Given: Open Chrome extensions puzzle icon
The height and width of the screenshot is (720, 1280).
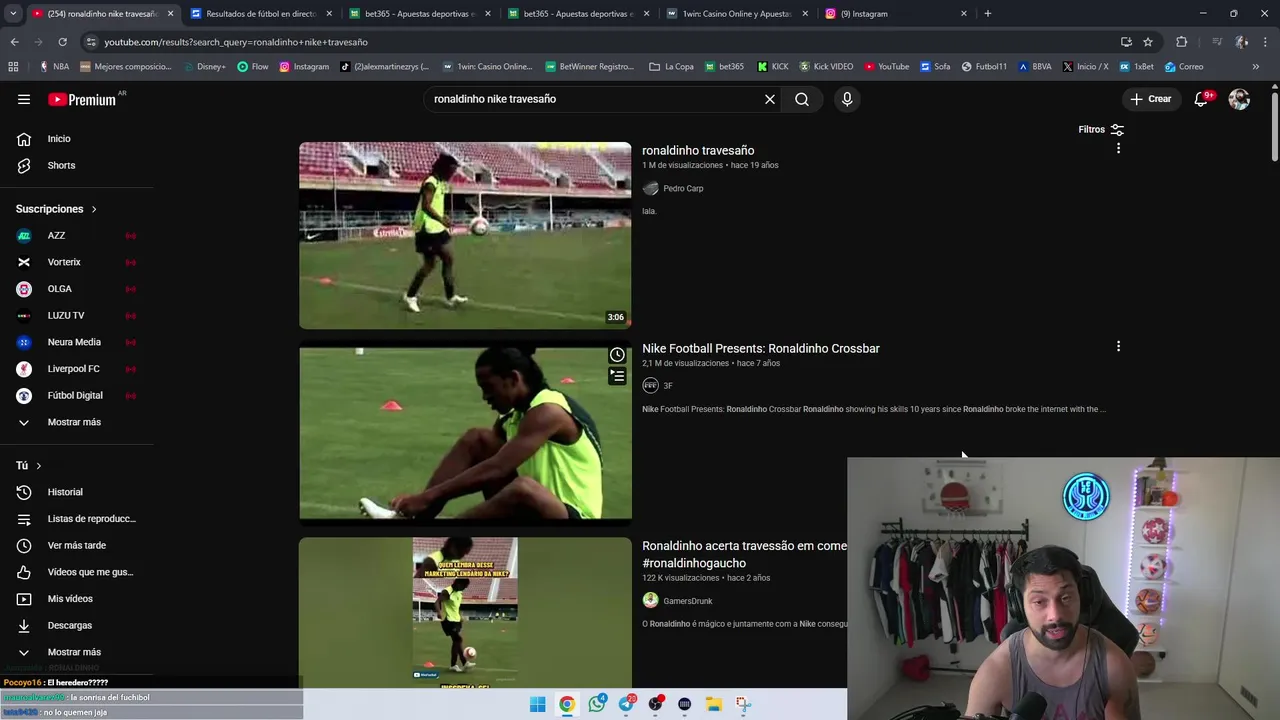Looking at the screenshot, I should [1182, 42].
